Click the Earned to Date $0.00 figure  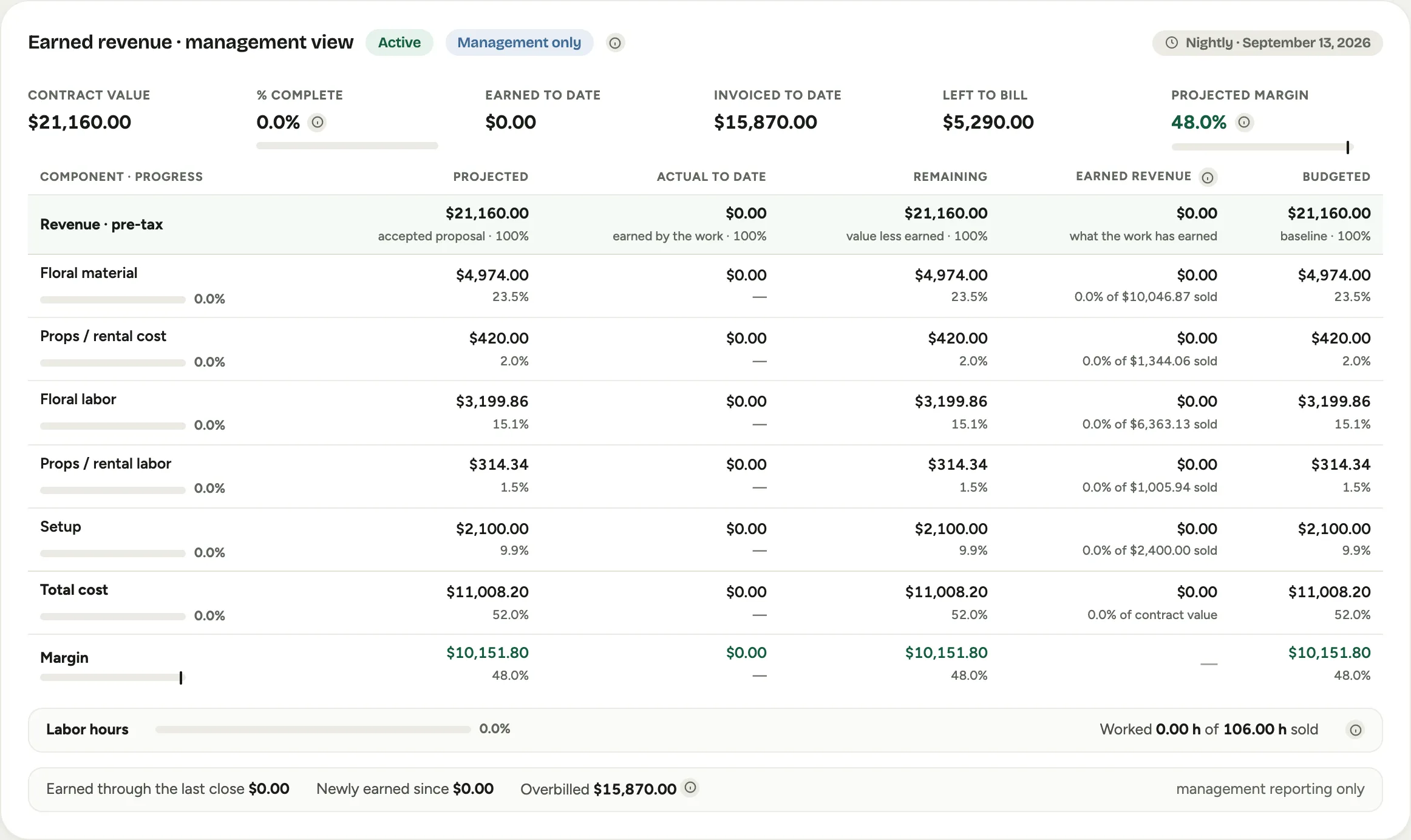tap(511, 123)
